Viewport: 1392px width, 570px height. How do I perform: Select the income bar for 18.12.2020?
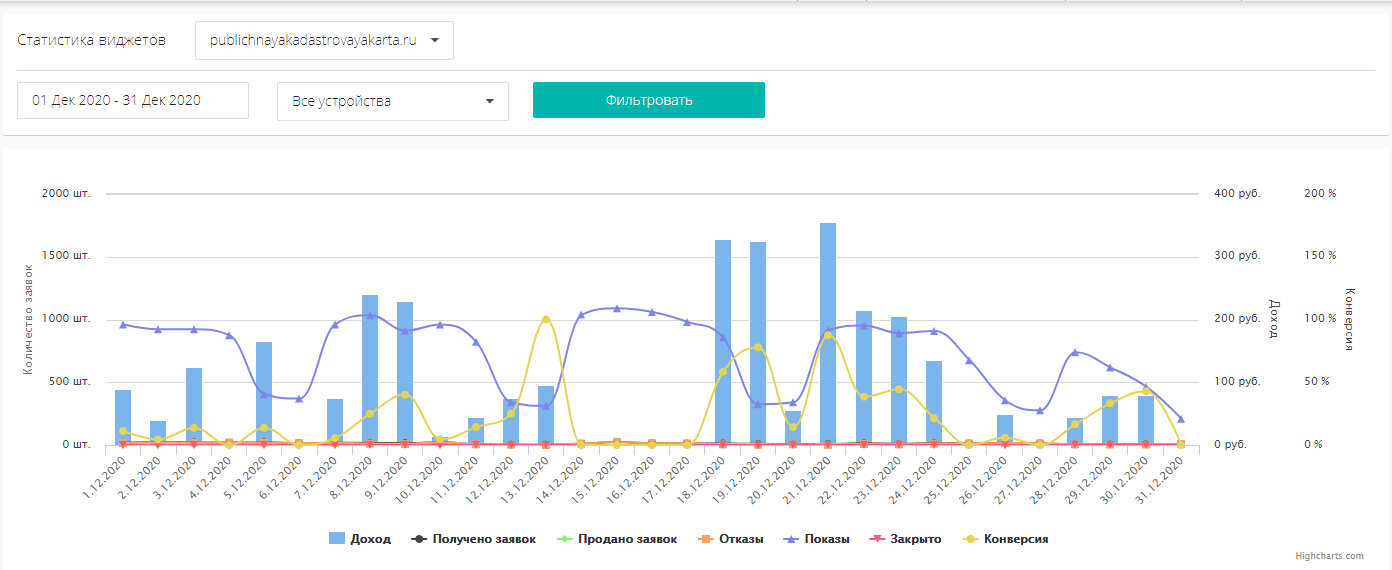tap(723, 342)
